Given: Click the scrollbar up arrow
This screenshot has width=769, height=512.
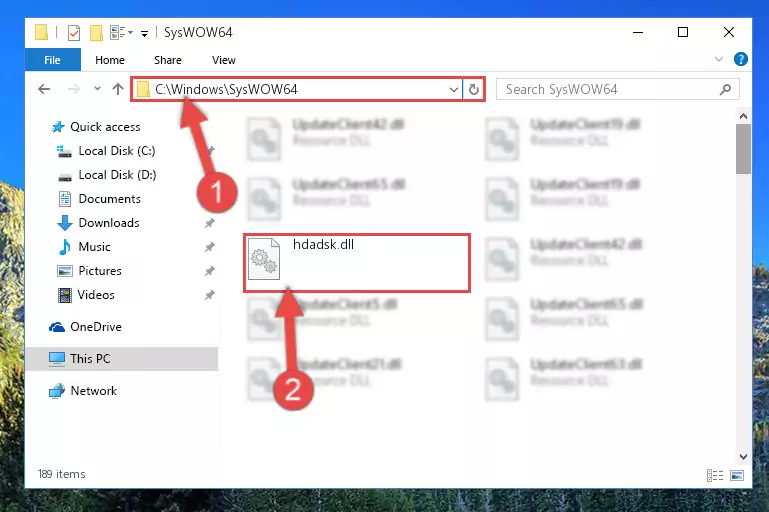Looking at the screenshot, I should pyautogui.click(x=743, y=116).
